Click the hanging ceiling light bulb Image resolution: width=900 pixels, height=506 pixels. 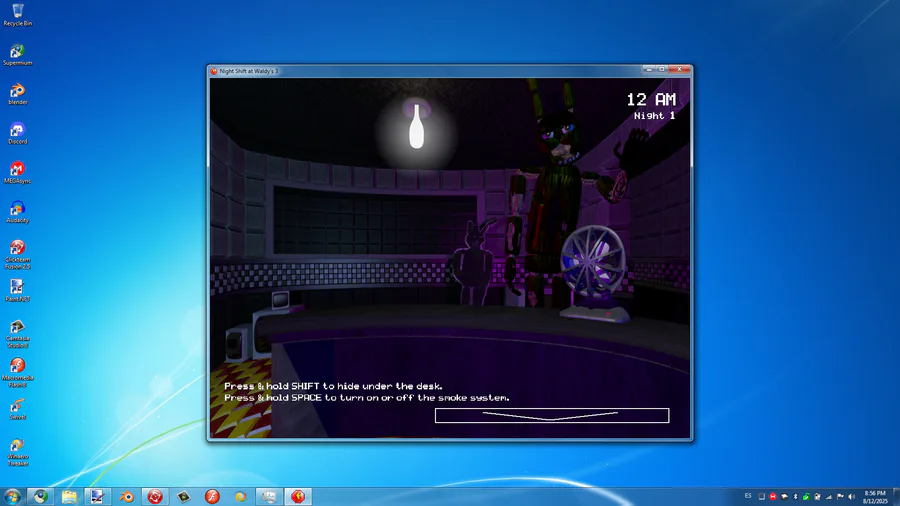click(416, 126)
